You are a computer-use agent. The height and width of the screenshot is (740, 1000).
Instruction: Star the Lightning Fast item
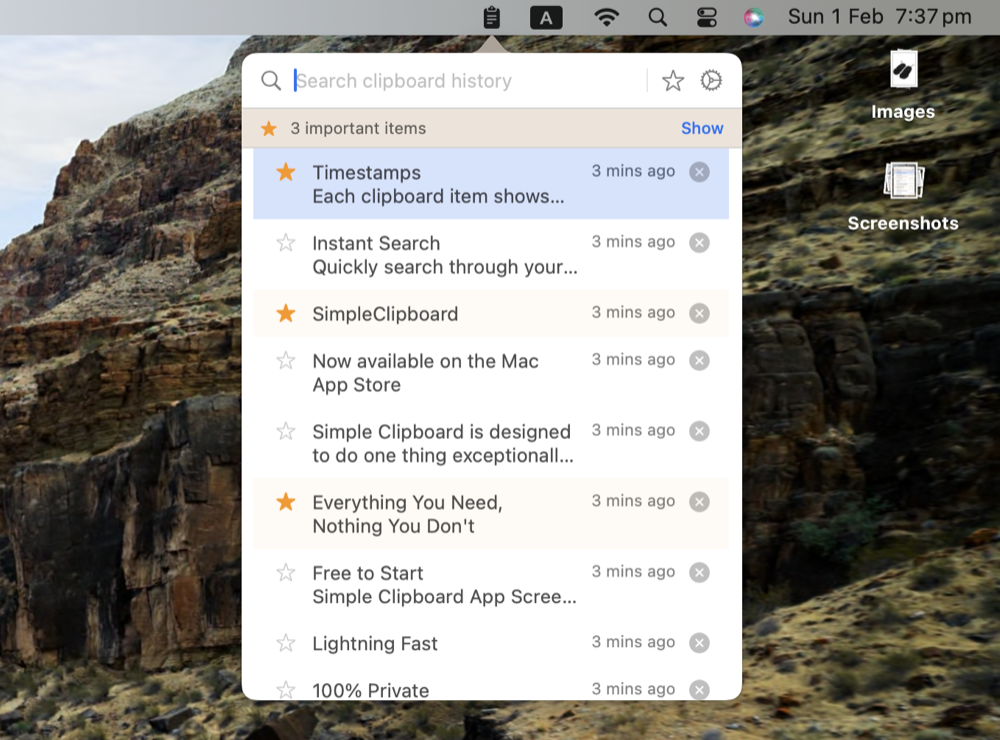[x=286, y=643]
